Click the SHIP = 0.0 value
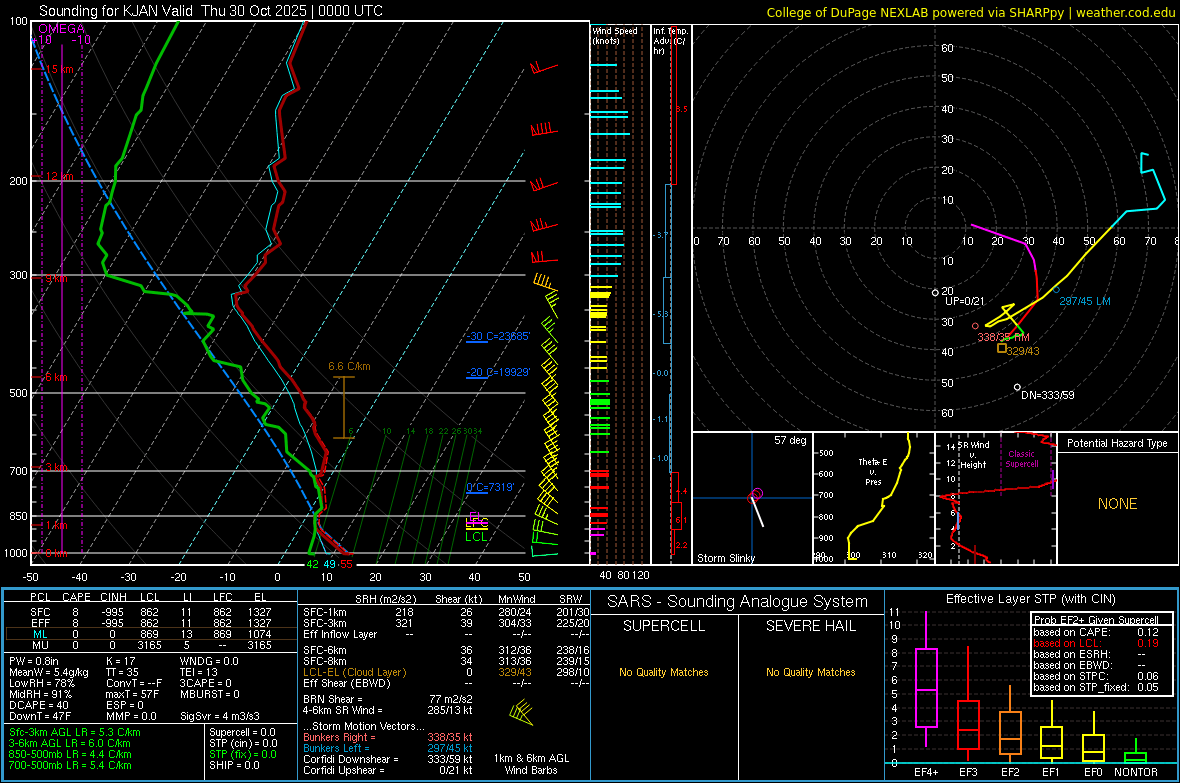 coord(234,766)
